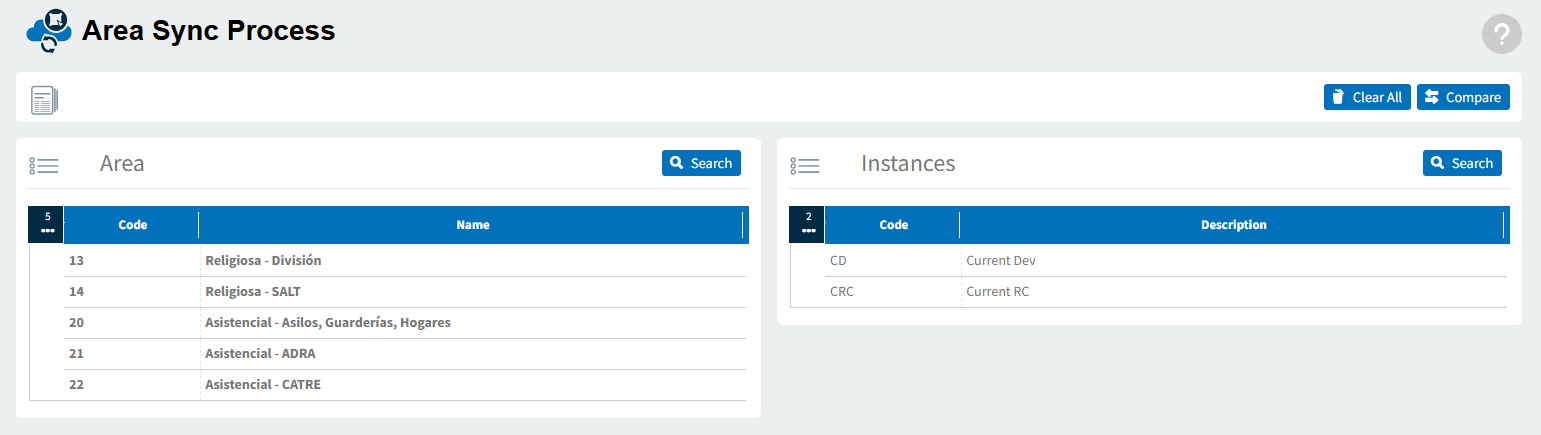Open the Instances grid options menu showing 2
The width and height of the screenshot is (1541, 435).
(x=807, y=224)
